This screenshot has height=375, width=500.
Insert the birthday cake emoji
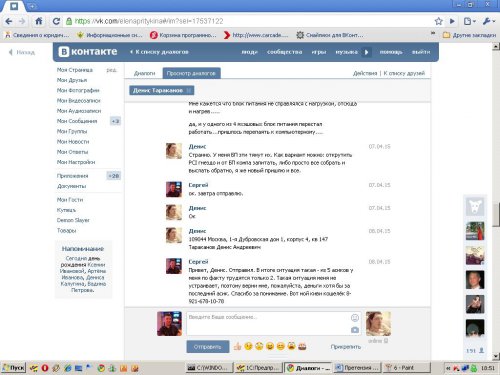(302, 346)
